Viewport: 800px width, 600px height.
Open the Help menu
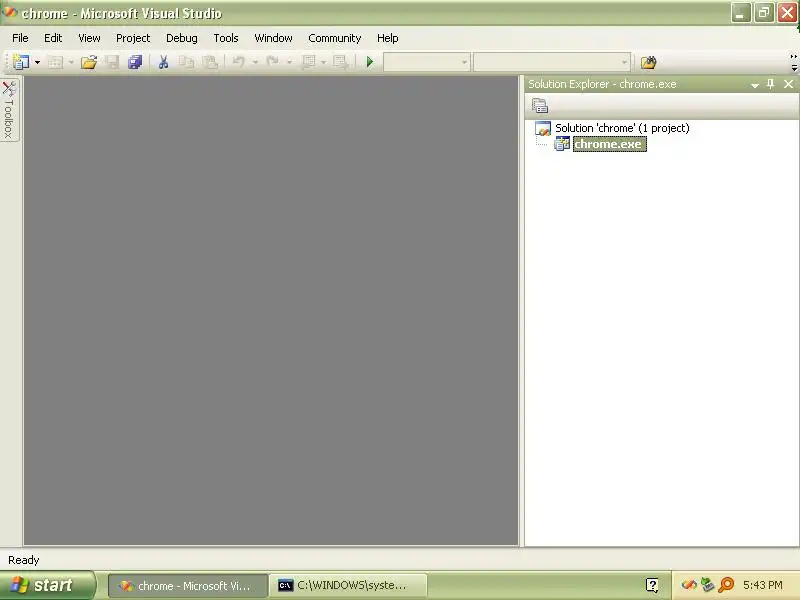[388, 38]
